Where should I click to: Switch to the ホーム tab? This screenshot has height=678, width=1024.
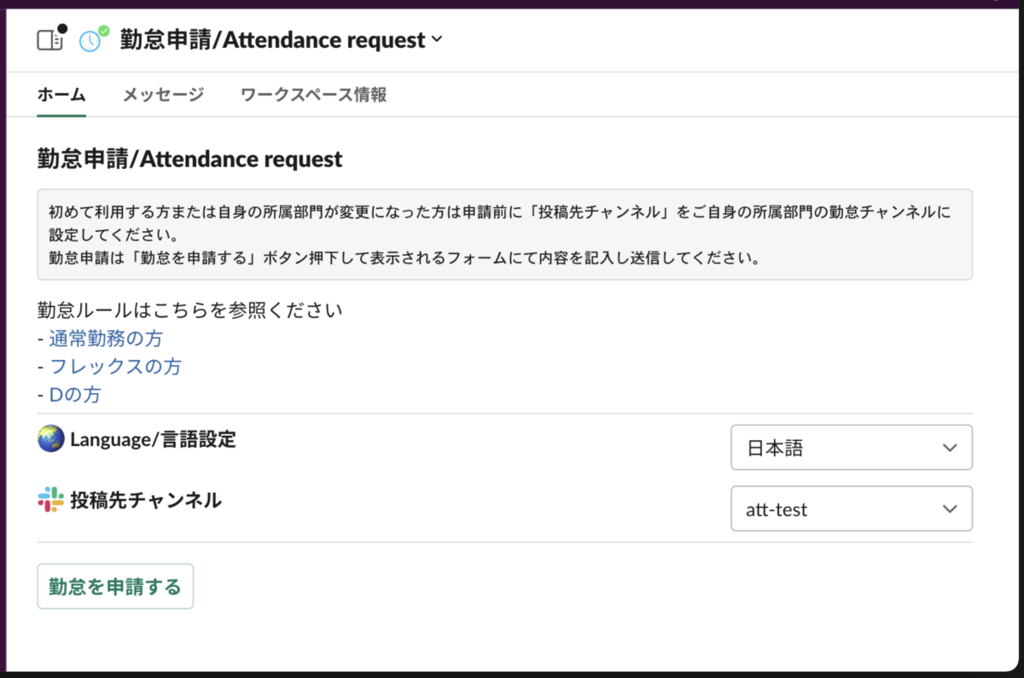[61, 95]
